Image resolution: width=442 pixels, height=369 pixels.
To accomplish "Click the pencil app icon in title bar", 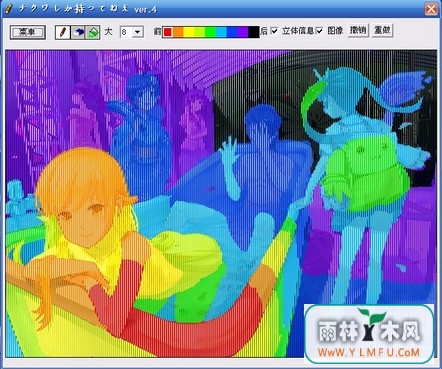I will tap(9, 9).
